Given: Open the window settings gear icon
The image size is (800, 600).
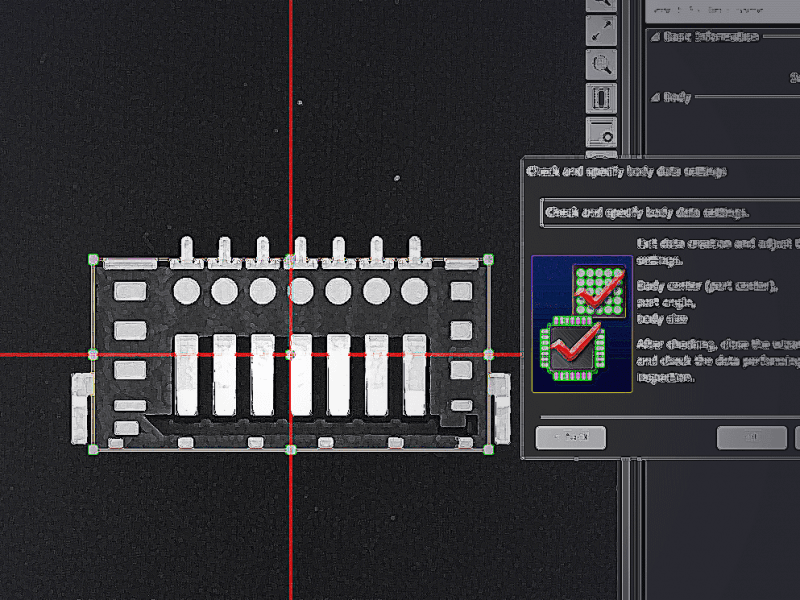Looking at the screenshot, I should pyautogui.click(x=601, y=132).
